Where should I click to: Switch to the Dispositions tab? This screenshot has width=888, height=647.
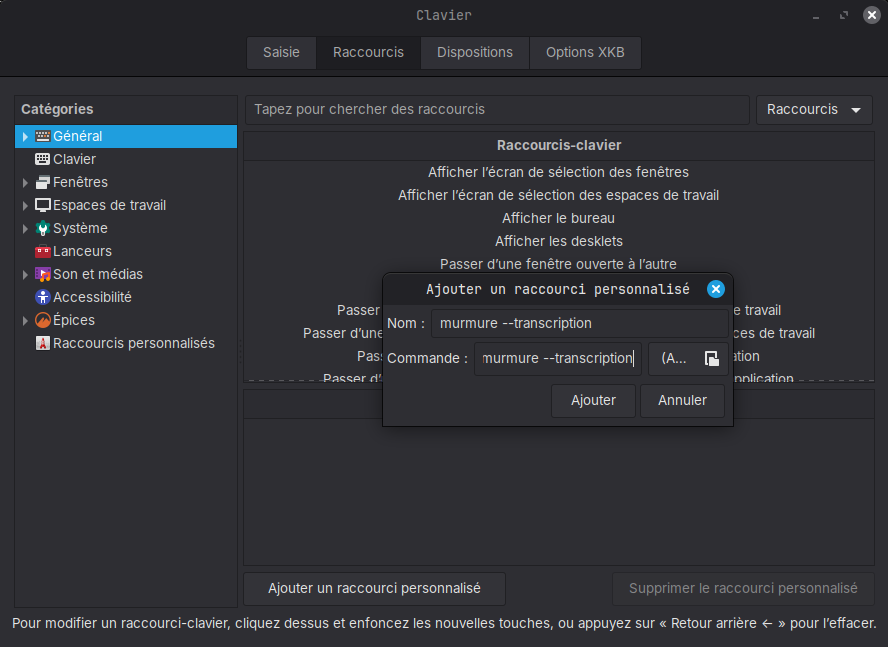coord(475,53)
